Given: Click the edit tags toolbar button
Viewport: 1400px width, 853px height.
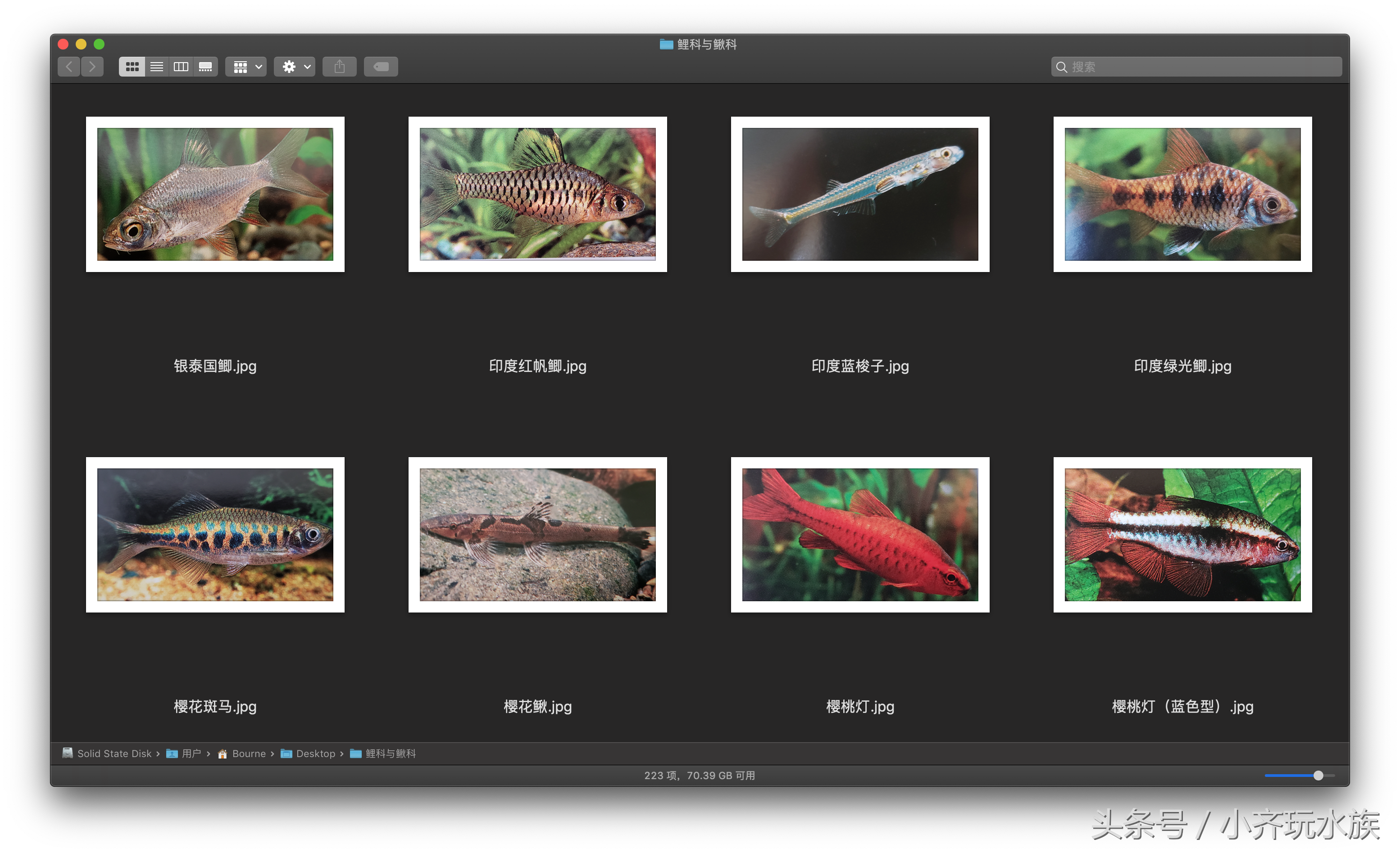Looking at the screenshot, I should (381, 67).
